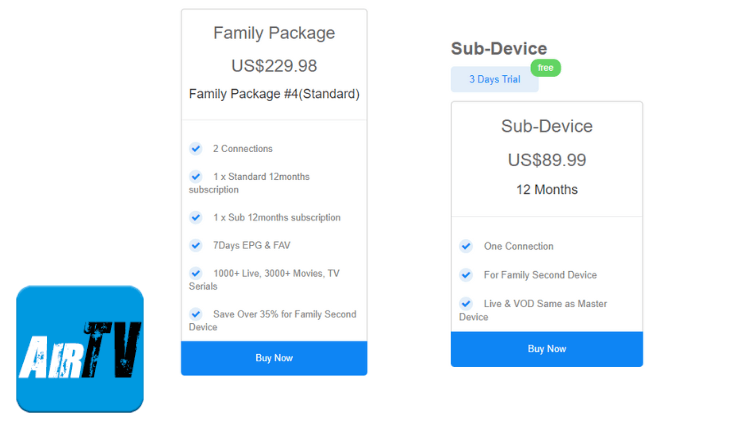Image resolution: width=750 pixels, height=422 pixels.
Task: Select the 3 Days Trial tab
Action: click(x=494, y=80)
